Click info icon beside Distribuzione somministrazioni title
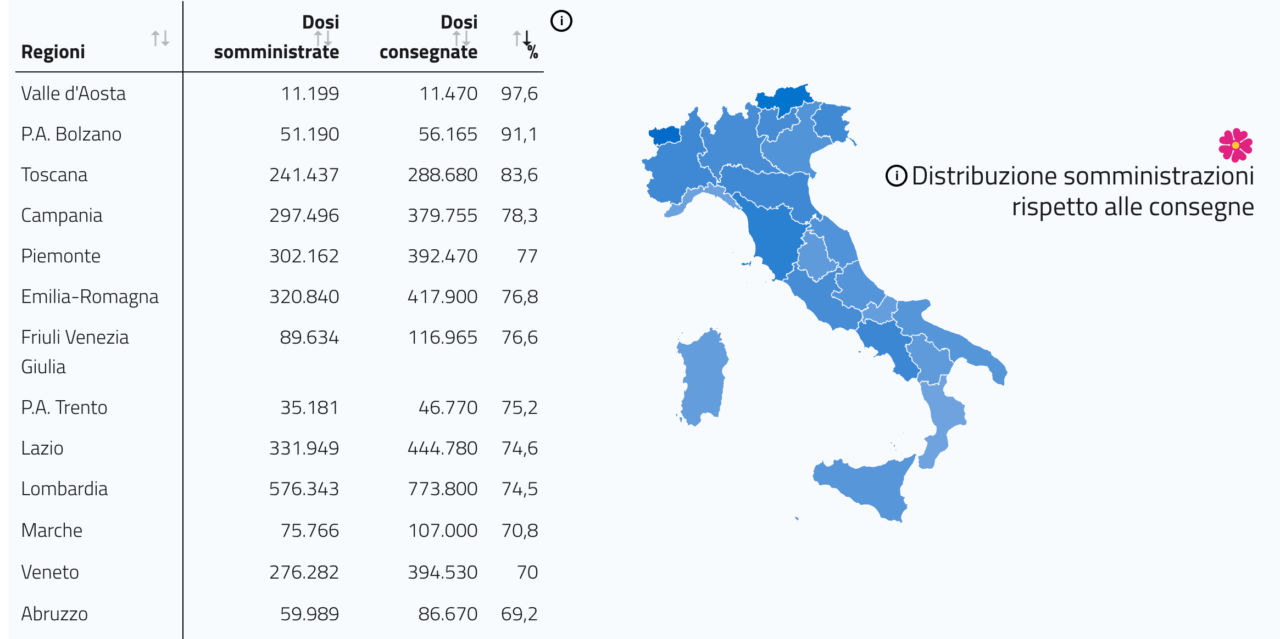This screenshot has width=1280, height=639. point(896,176)
